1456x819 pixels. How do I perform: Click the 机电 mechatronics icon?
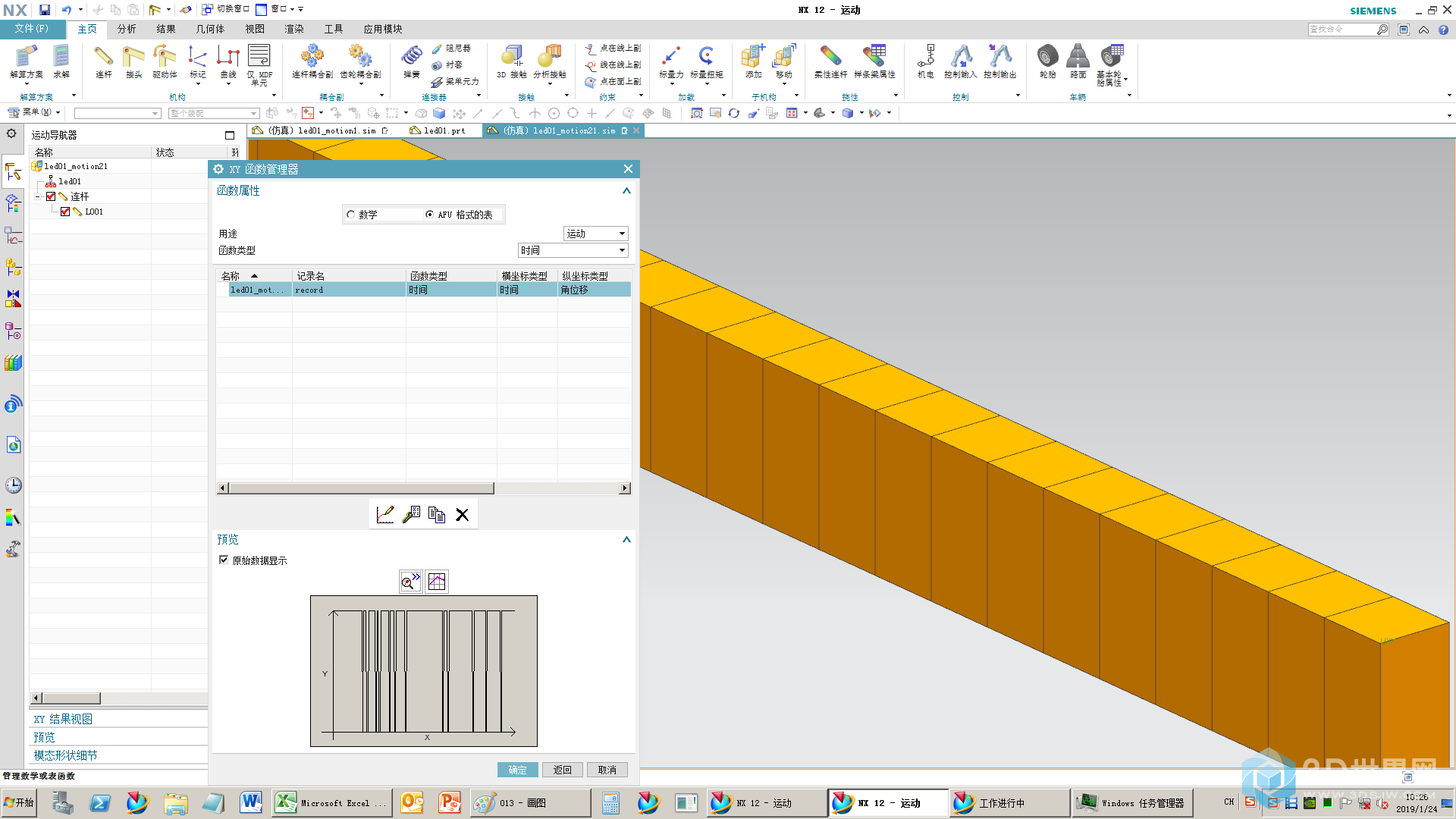pos(926,61)
